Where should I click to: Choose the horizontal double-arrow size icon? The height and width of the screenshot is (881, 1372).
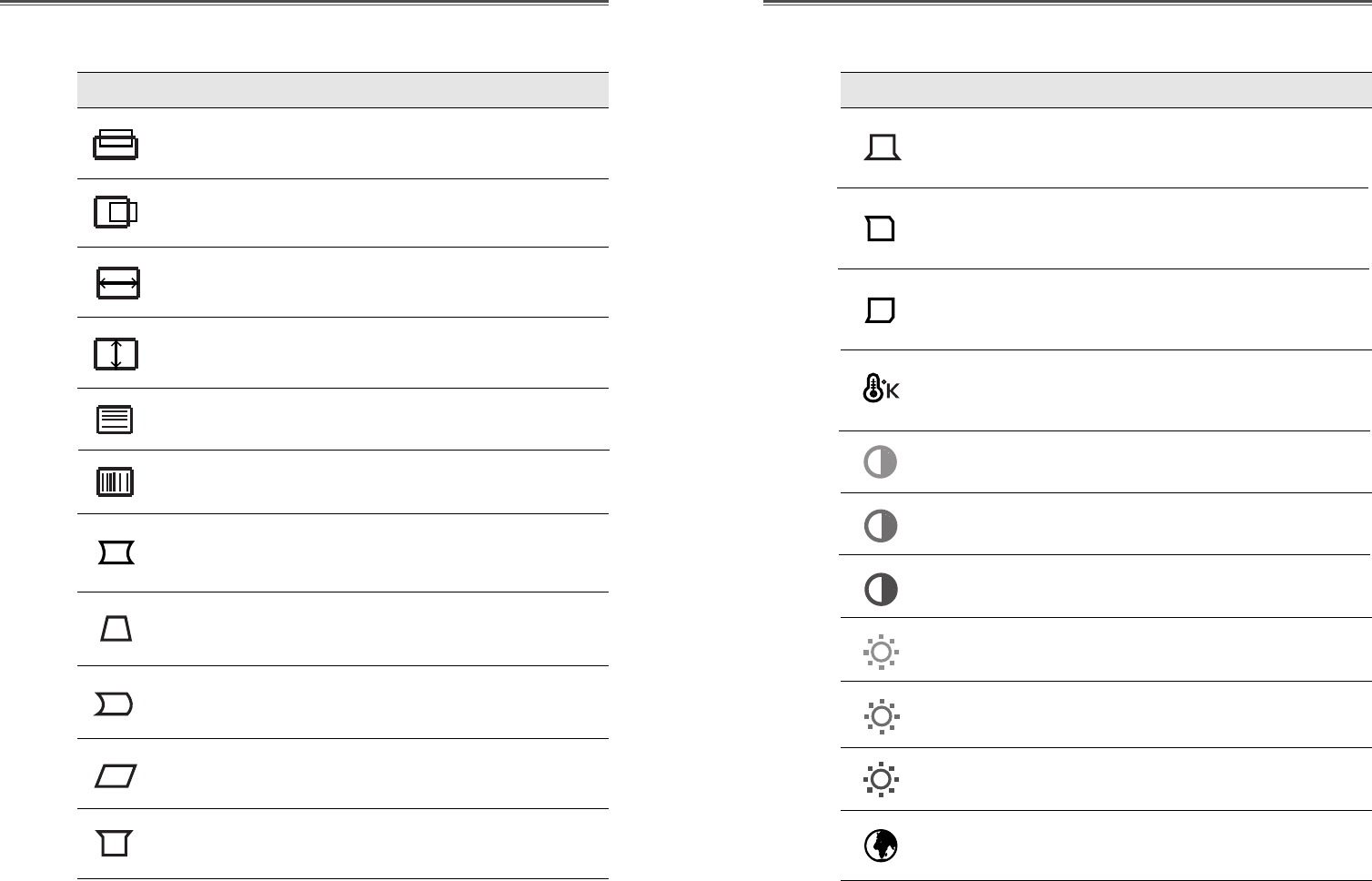click(117, 284)
